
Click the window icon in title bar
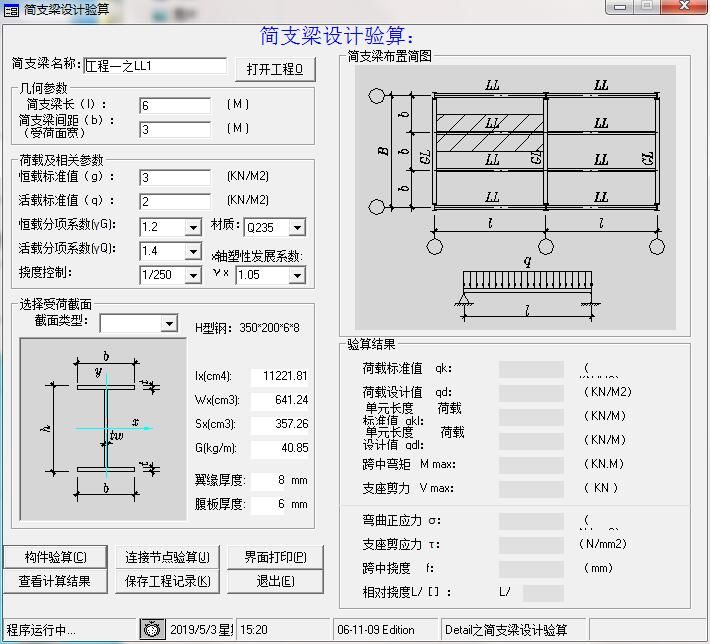(11, 10)
